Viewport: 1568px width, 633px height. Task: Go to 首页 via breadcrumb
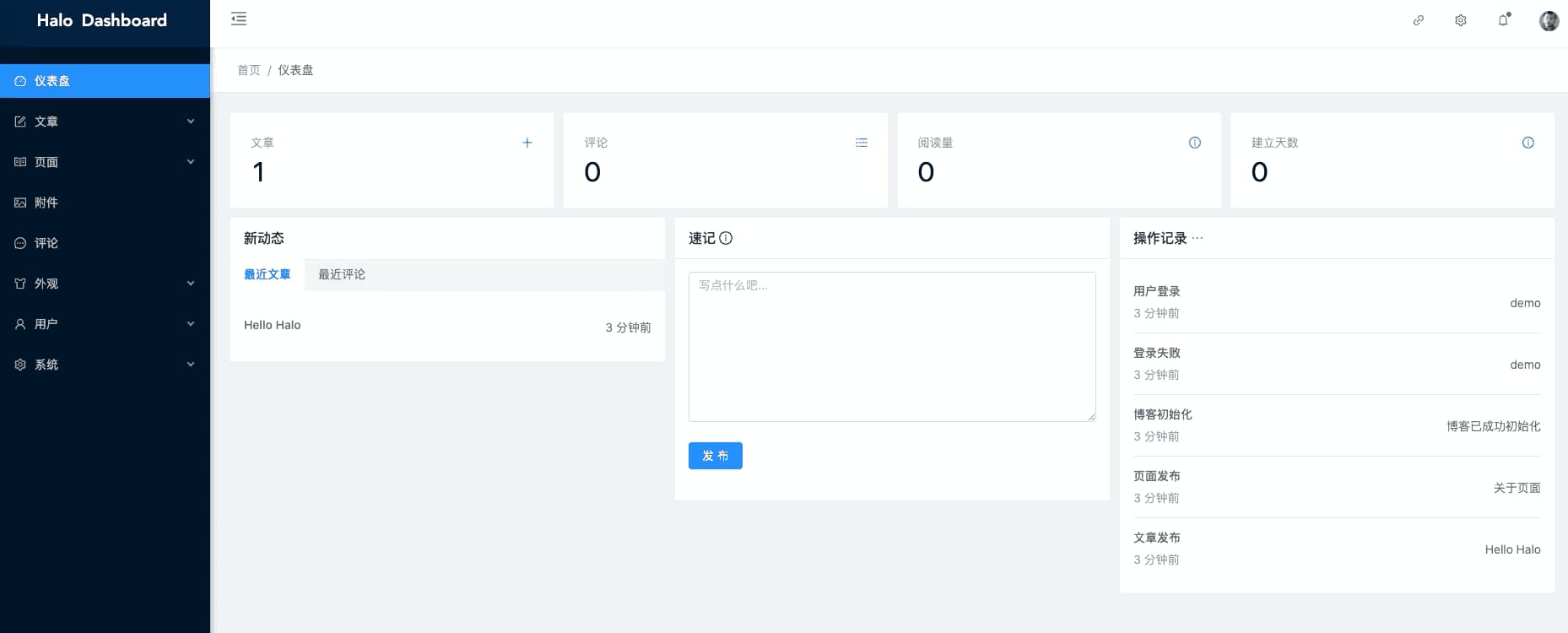(249, 70)
